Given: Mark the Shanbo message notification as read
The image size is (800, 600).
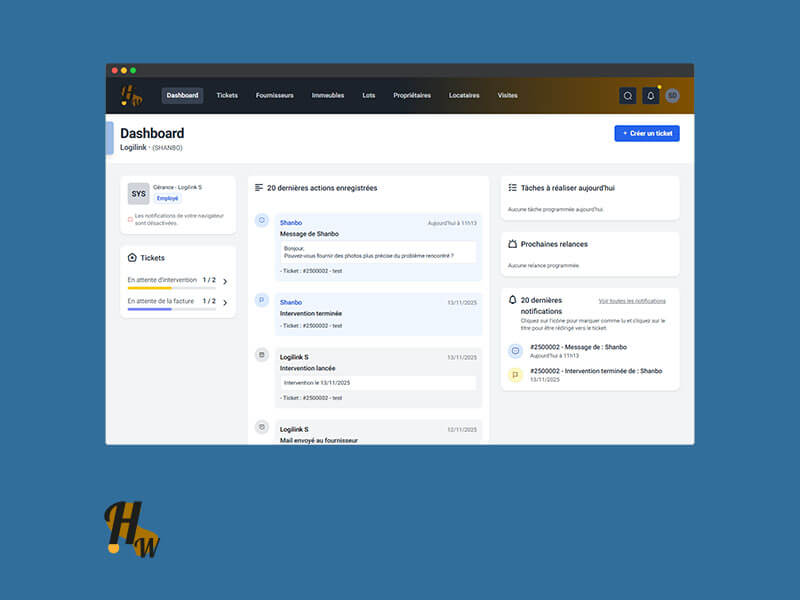Looking at the screenshot, I should pyautogui.click(x=515, y=351).
